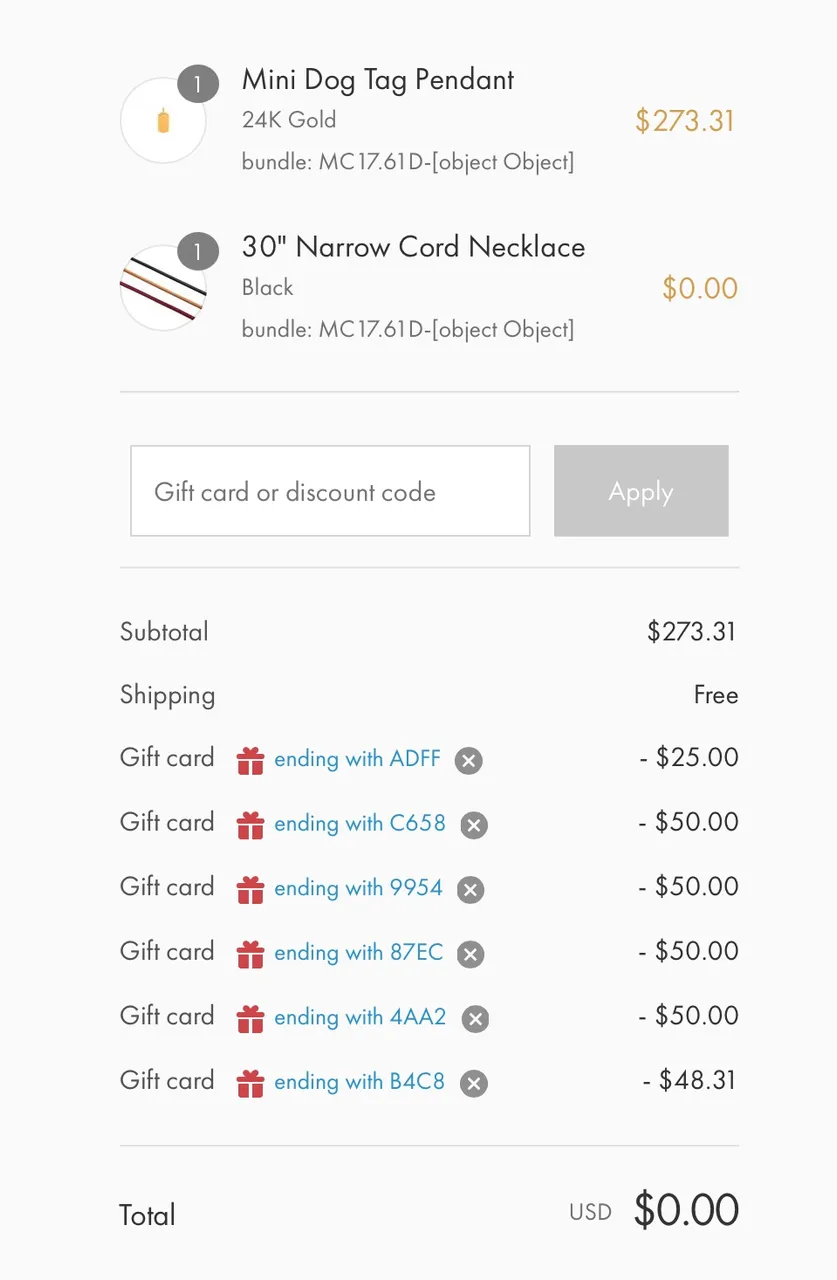Viewport: 837px width, 1280px height.
Task: Remove gift card ending with 9954
Action: click(x=470, y=890)
